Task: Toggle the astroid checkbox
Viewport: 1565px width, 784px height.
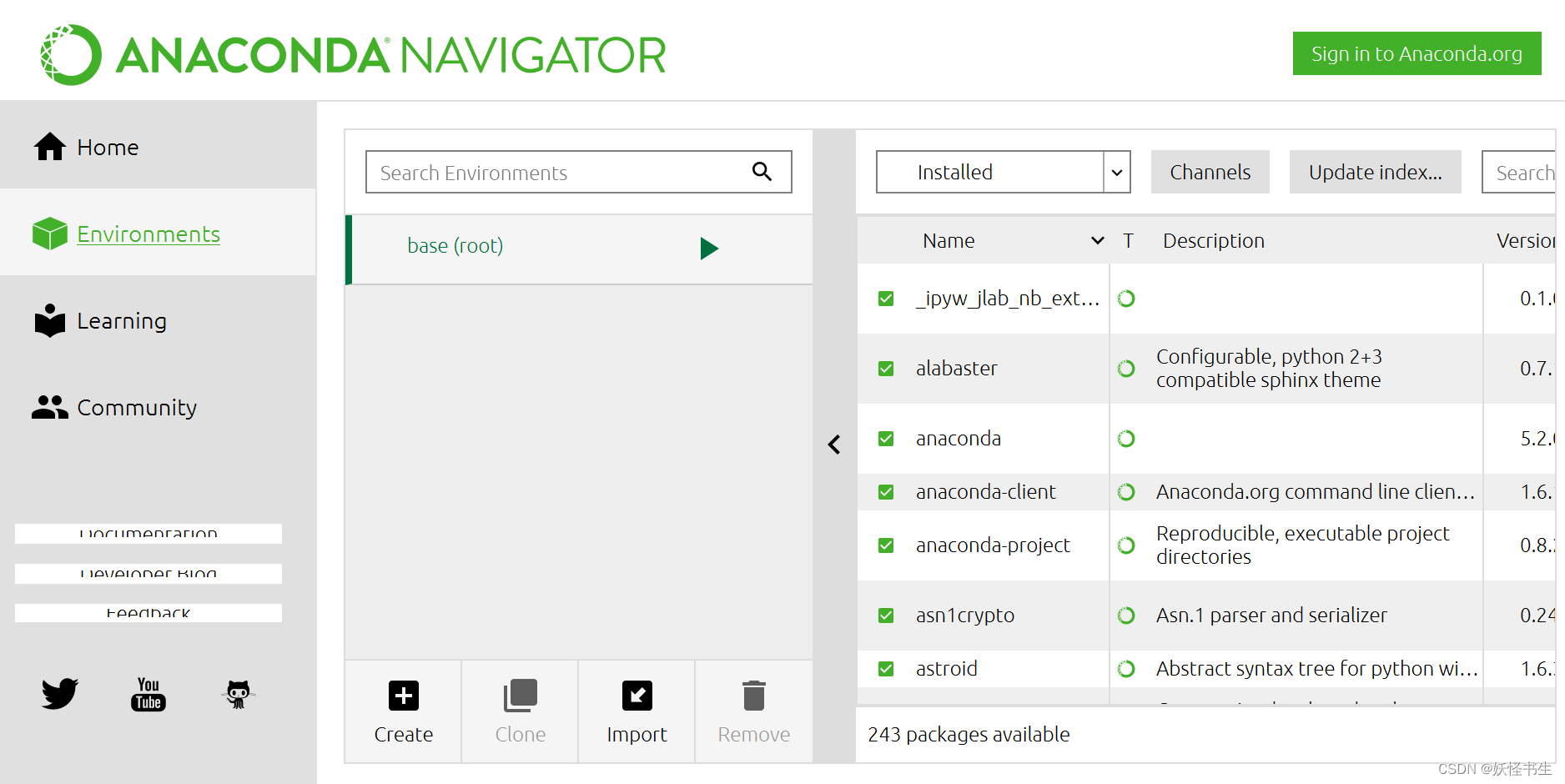Action: point(886,669)
